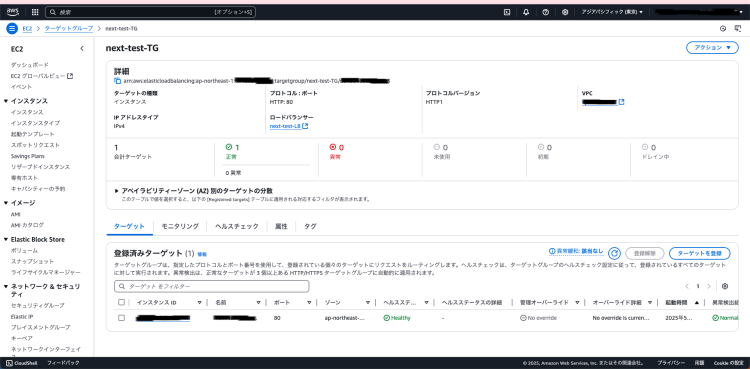Click the 情報 link next to 登録済みターゲット

pos(202,254)
